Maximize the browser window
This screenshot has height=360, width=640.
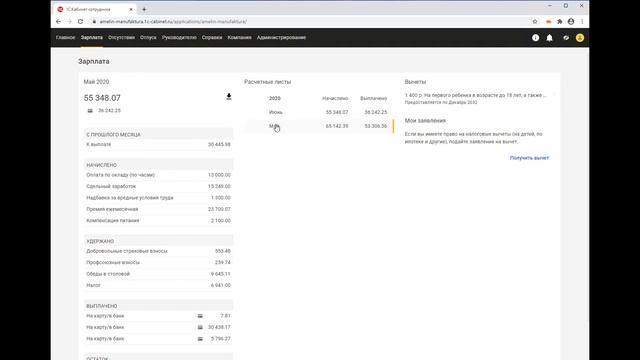tap(566, 6)
